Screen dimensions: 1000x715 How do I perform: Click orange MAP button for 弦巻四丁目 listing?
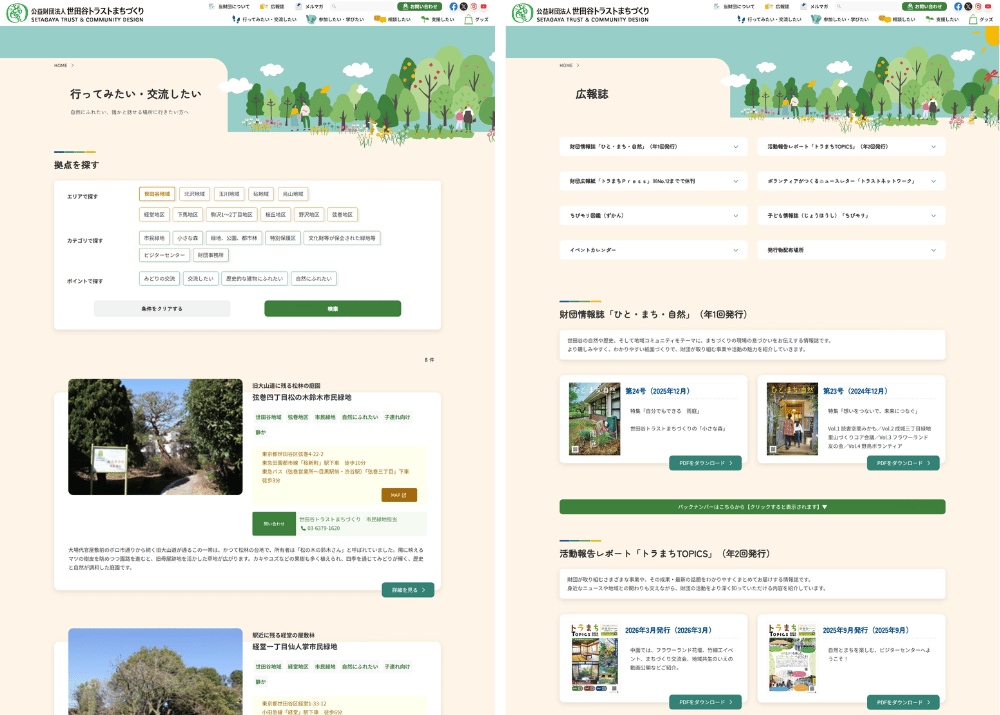(x=399, y=495)
